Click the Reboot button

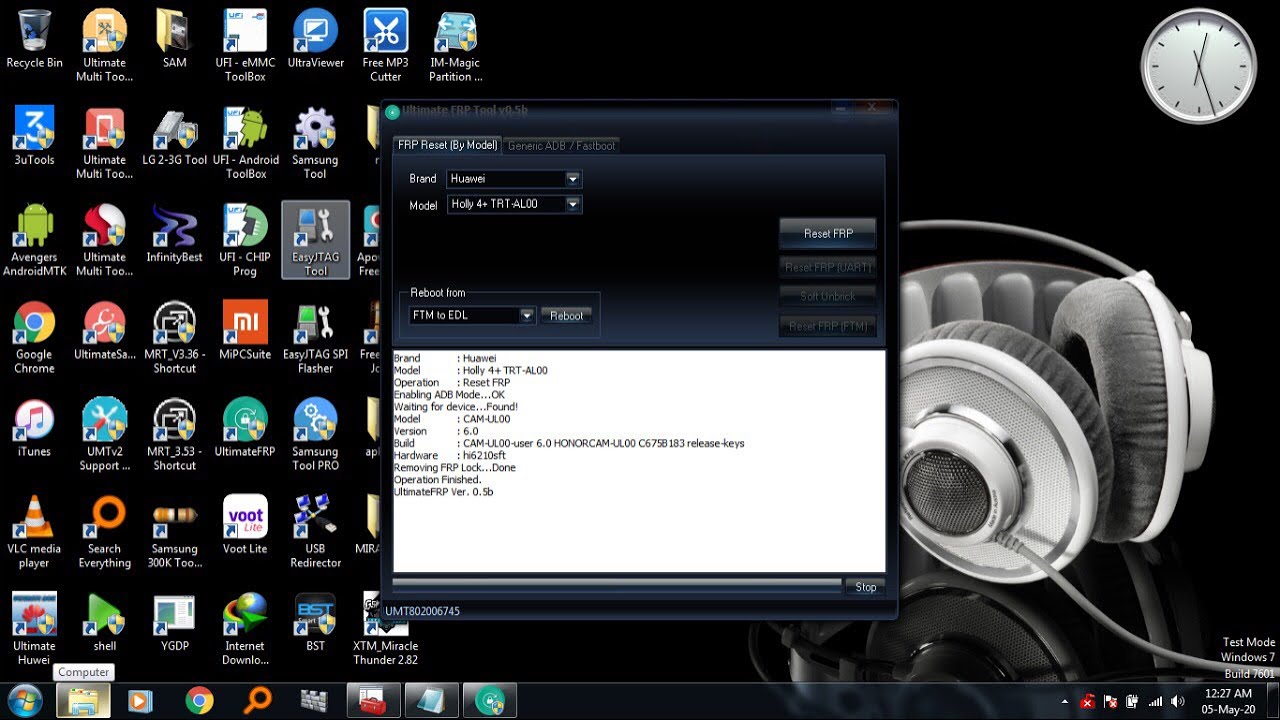[x=566, y=315]
